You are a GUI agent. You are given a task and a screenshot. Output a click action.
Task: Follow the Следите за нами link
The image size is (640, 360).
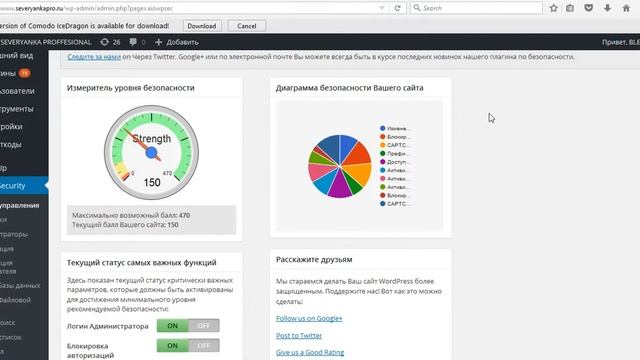94,57
